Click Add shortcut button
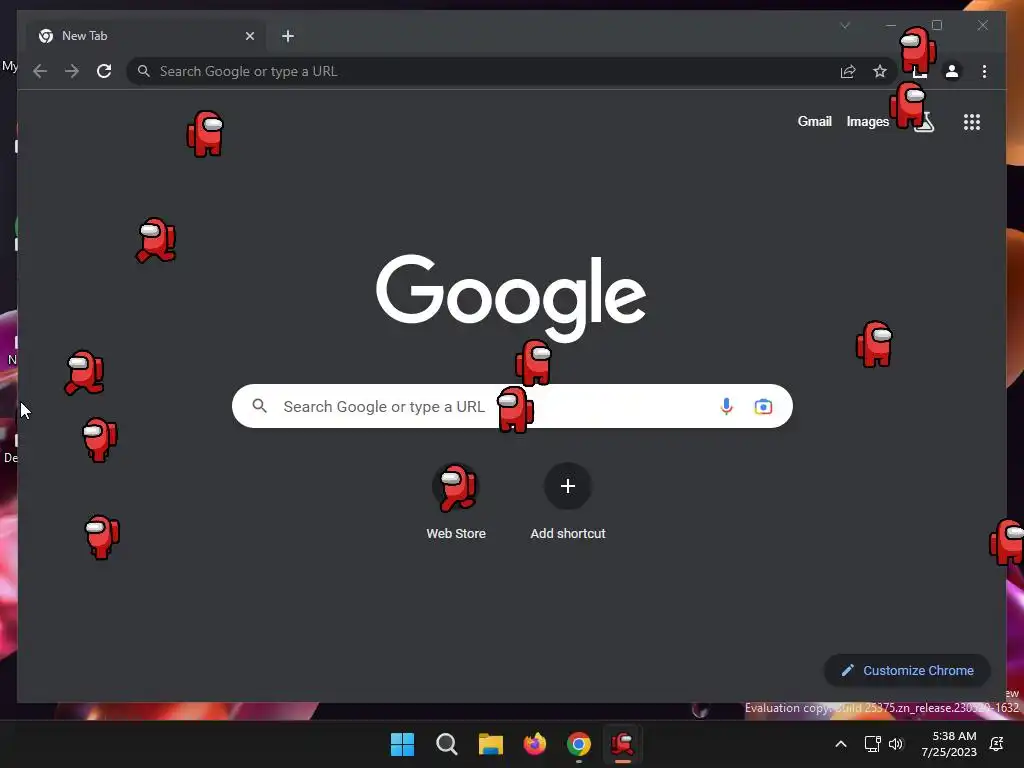The image size is (1024, 768). click(x=568, y=502)
